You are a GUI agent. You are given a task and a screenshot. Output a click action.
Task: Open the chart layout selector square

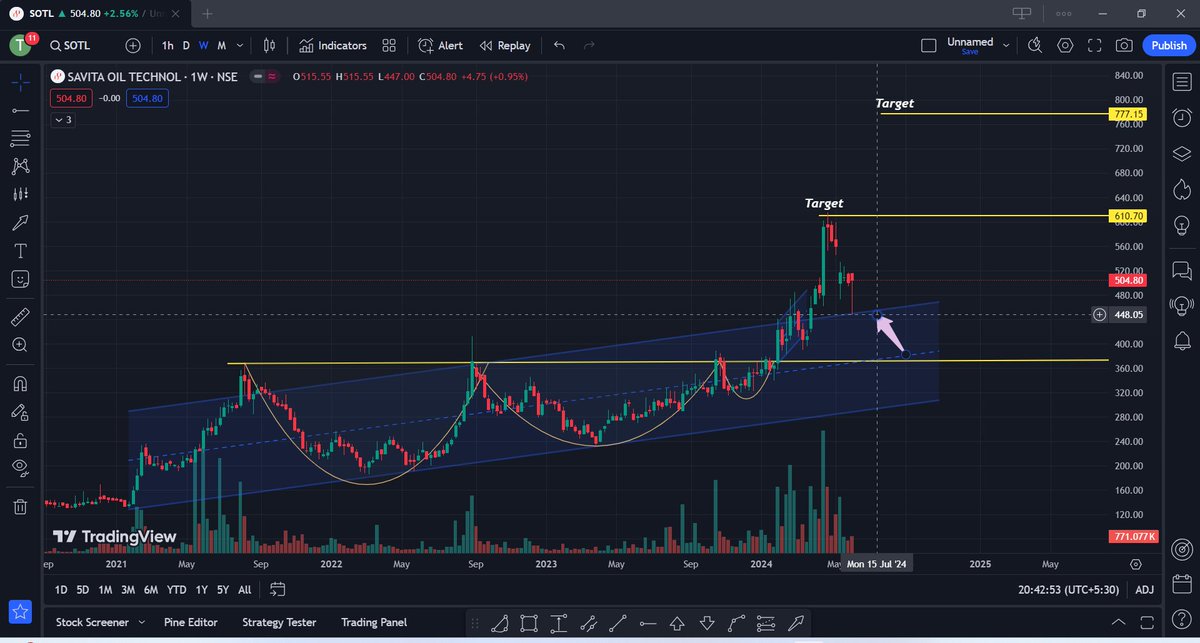pos(929,45)
